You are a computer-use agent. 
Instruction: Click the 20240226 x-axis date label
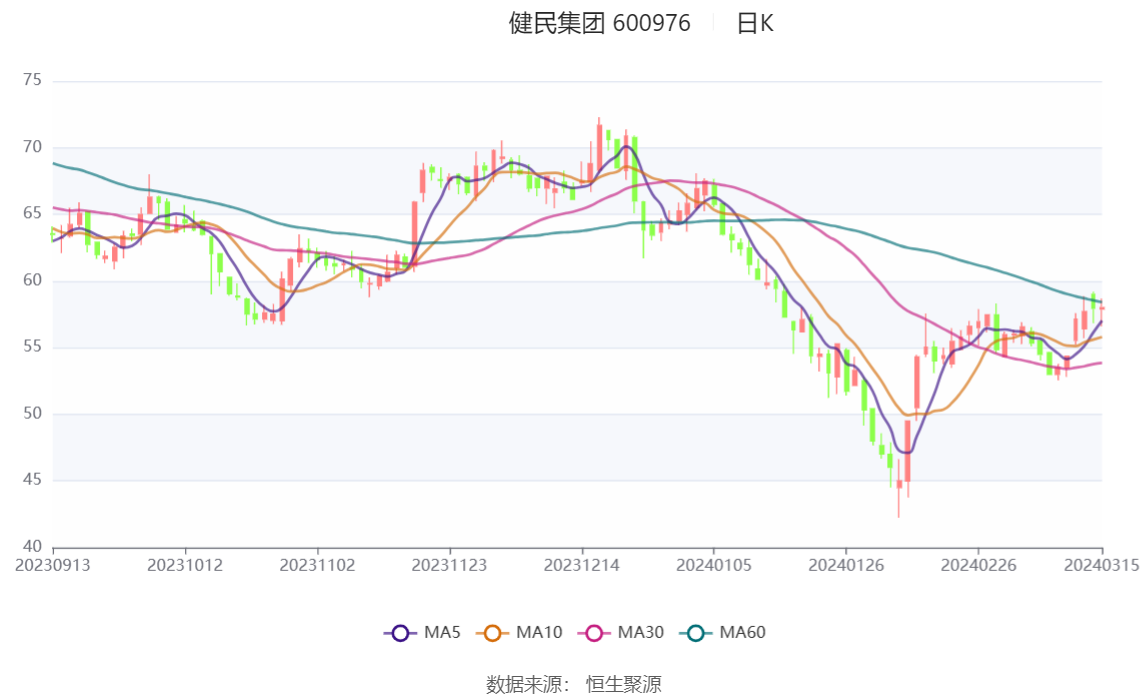point(978,566)
